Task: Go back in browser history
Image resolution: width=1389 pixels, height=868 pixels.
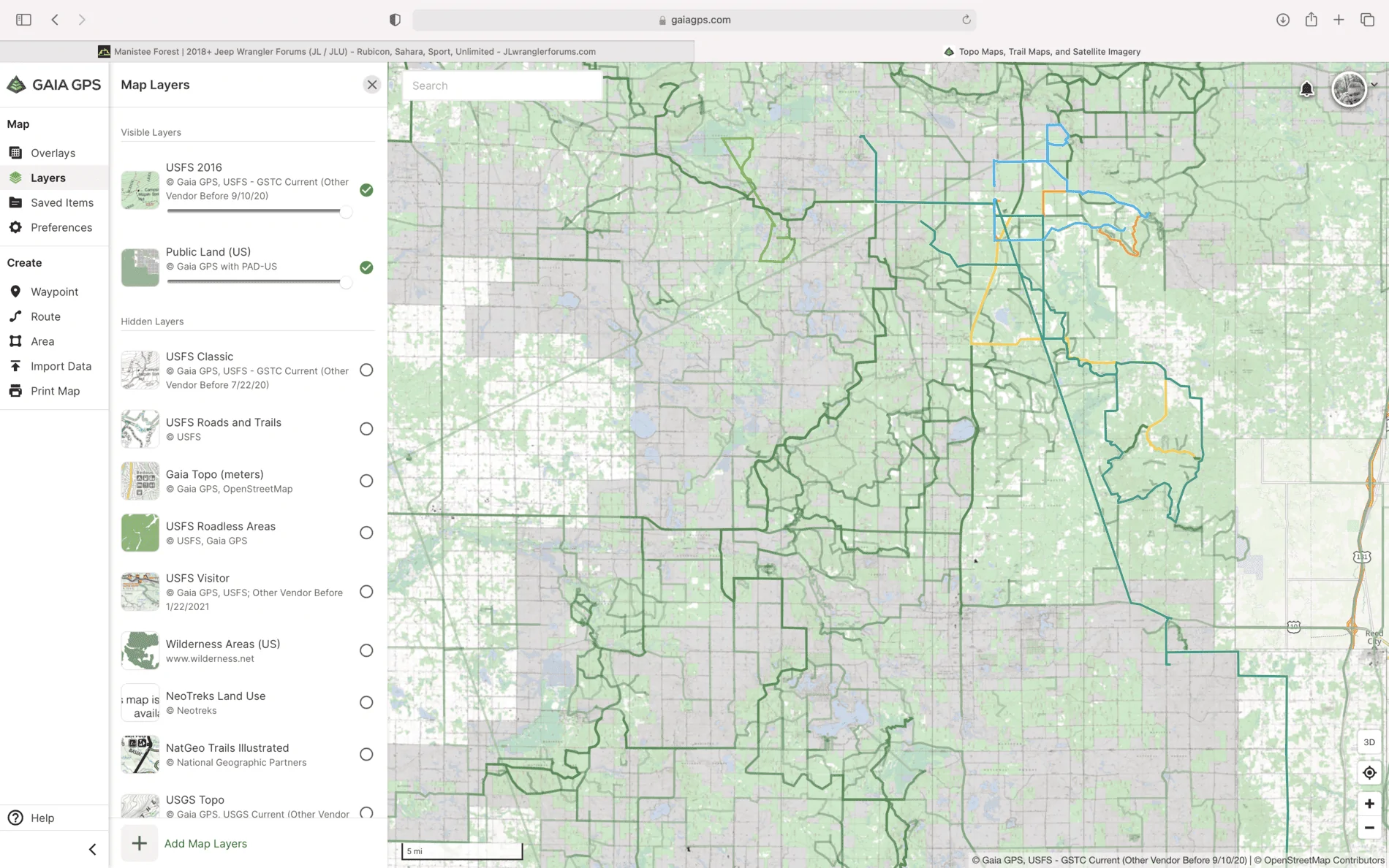Action: pos(55,20)
